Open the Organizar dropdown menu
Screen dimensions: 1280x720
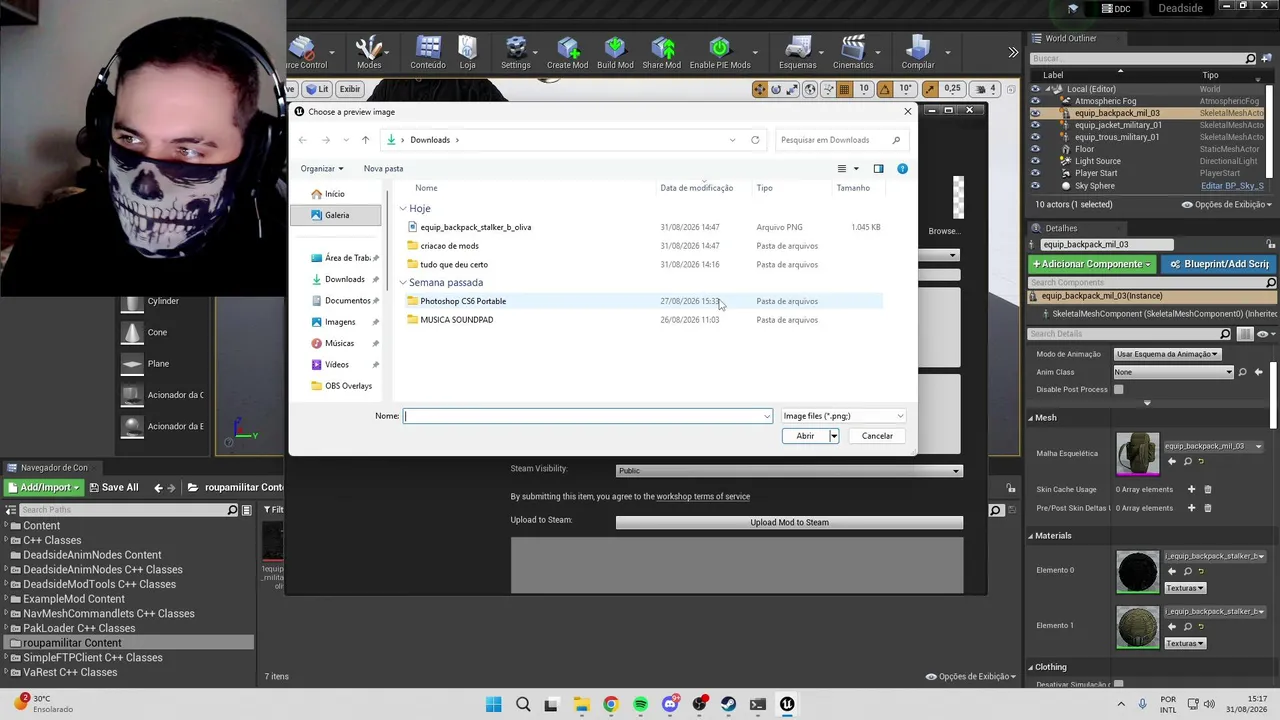point(322,168)
